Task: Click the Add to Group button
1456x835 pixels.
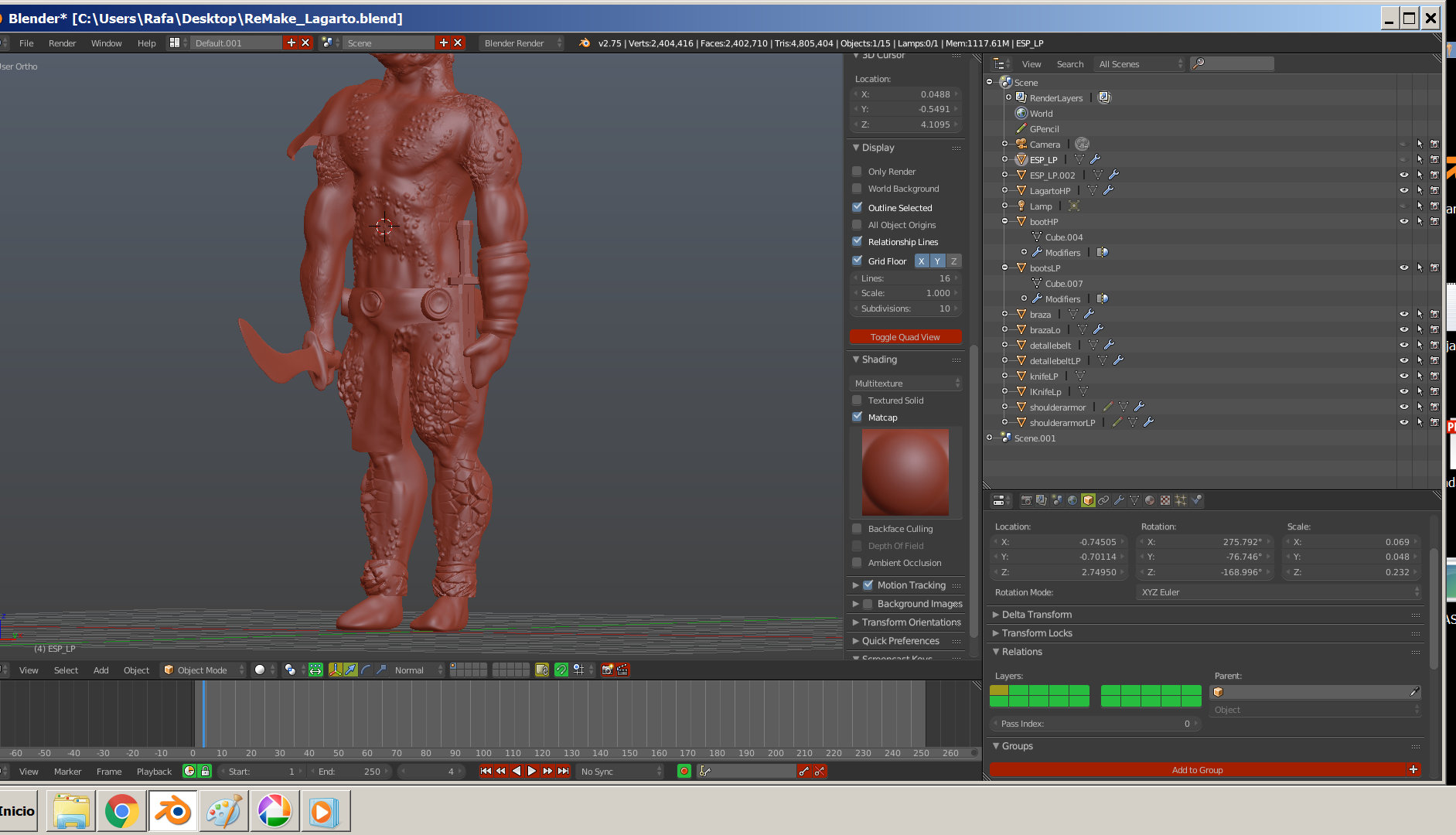Action: pos(1196,769)
